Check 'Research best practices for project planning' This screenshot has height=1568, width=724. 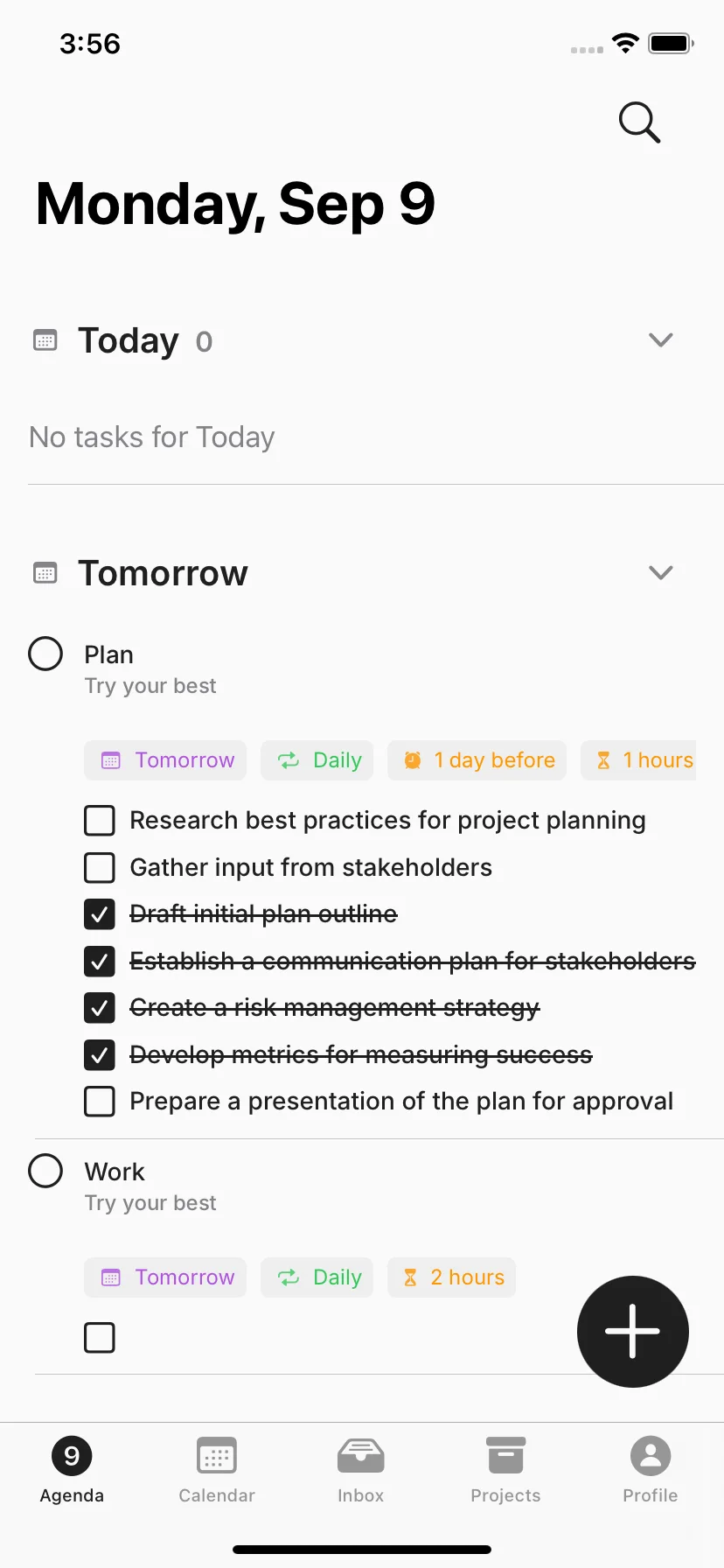pos(100,821)
